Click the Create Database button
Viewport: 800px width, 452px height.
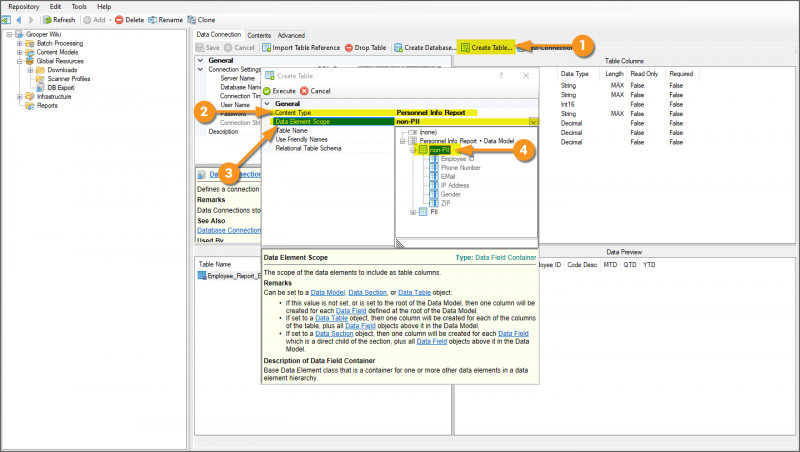coord(424,47)
